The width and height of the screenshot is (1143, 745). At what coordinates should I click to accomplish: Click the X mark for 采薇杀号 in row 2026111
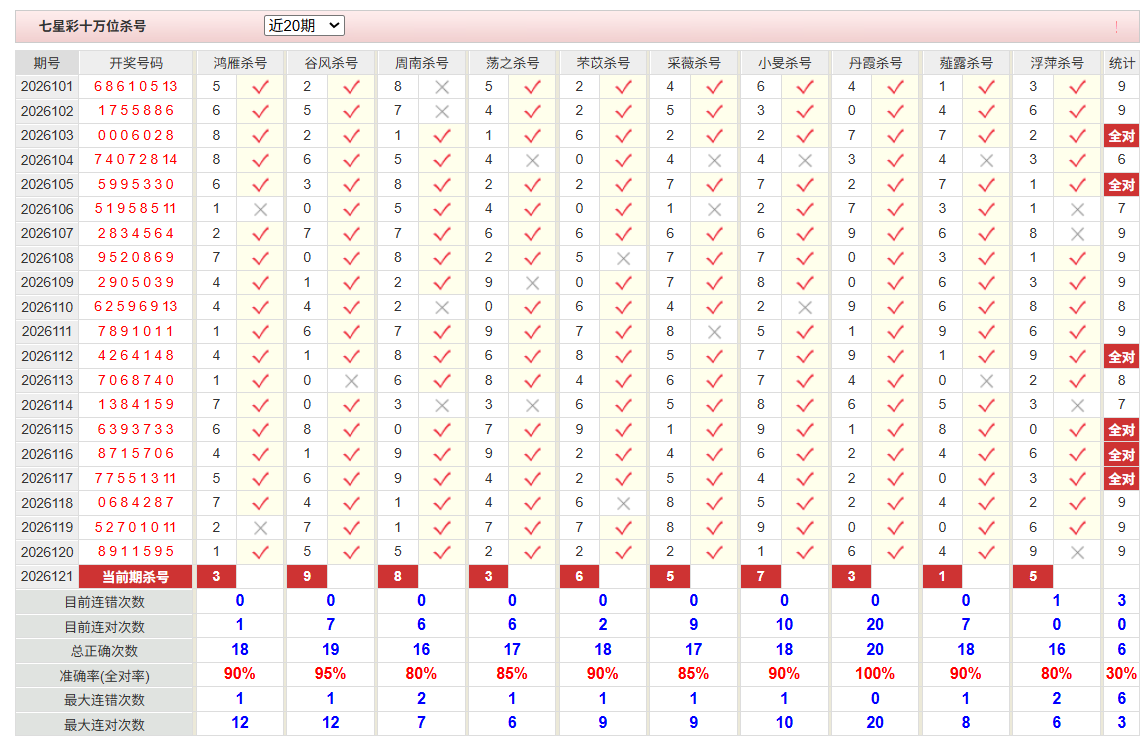[714, 332]
